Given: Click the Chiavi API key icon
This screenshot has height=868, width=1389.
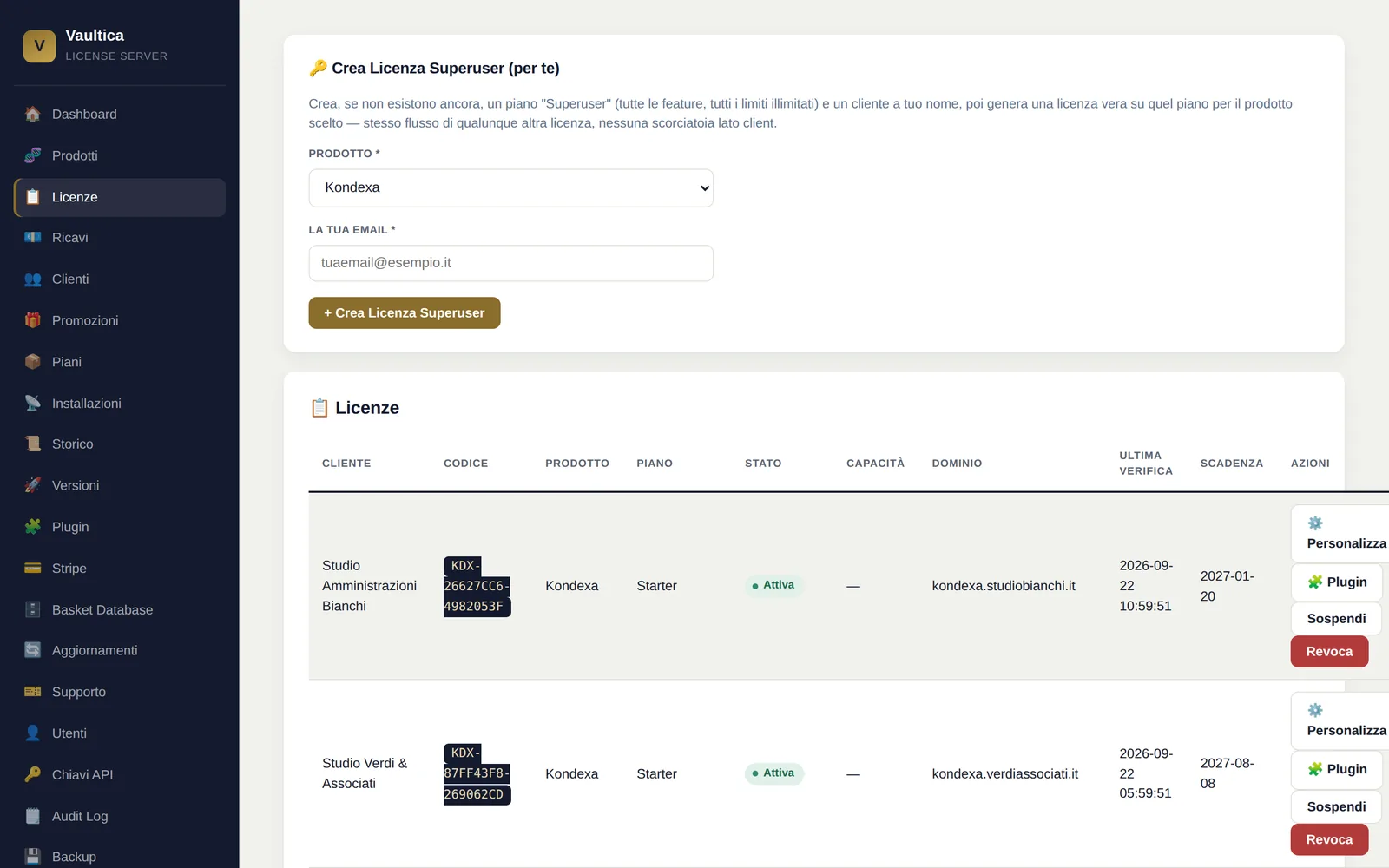Looking at the screenshot, I should click(x=33, y=774).
